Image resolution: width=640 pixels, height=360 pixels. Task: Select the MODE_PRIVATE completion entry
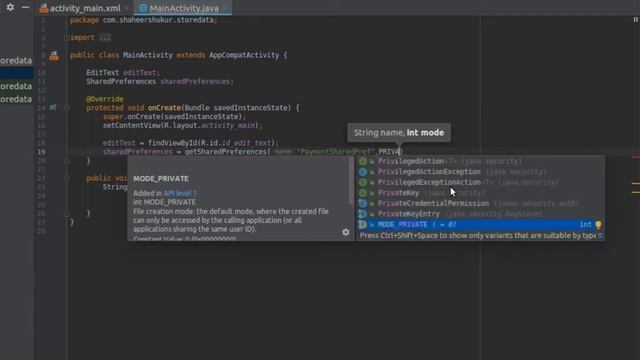coord(480,224)
